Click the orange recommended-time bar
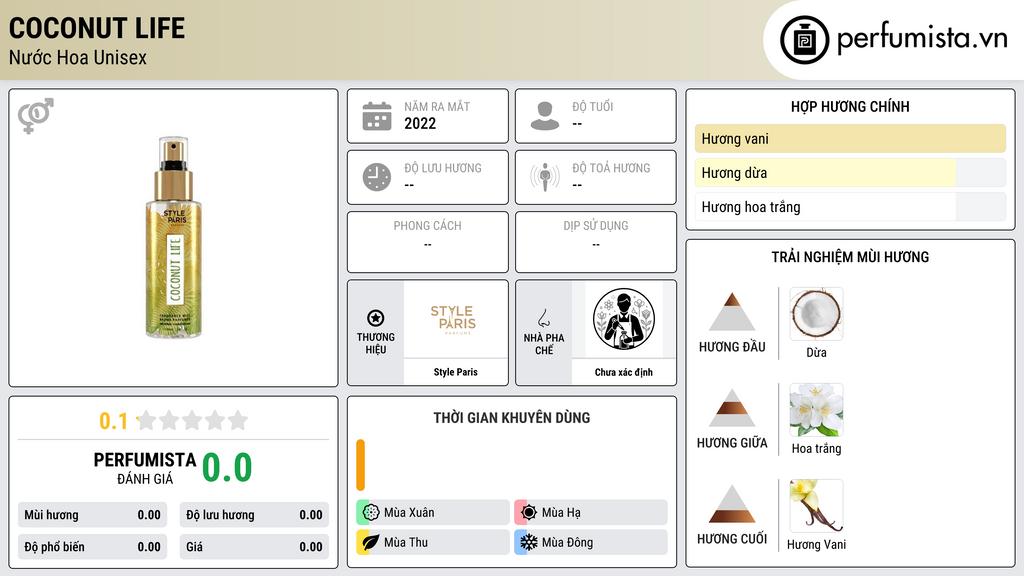Viewport: 1024px width, 576px height. [360, 465]
